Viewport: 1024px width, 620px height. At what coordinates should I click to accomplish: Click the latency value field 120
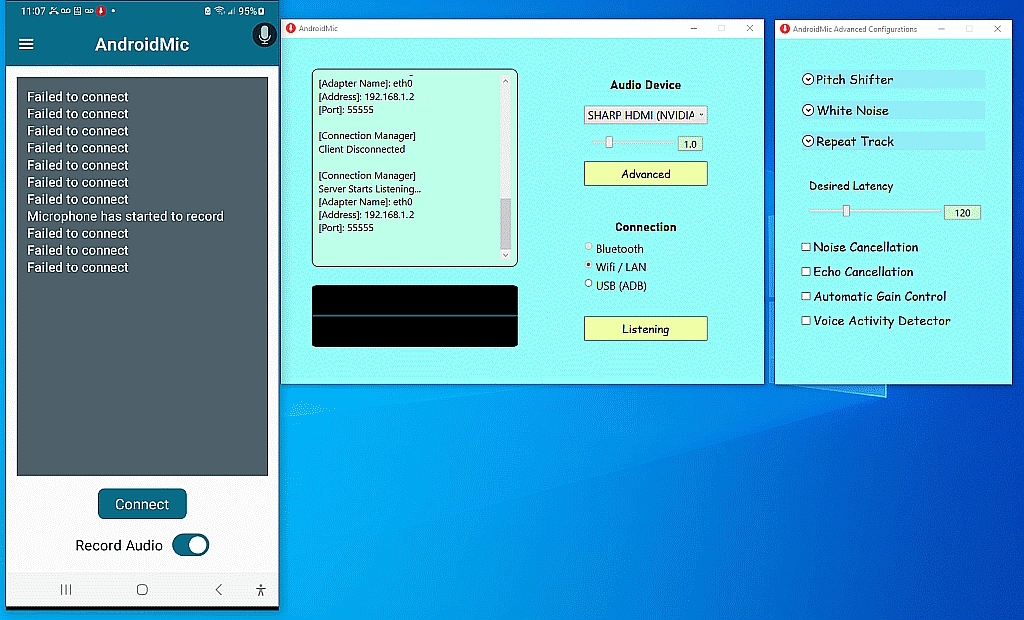[x=962, y=212]
